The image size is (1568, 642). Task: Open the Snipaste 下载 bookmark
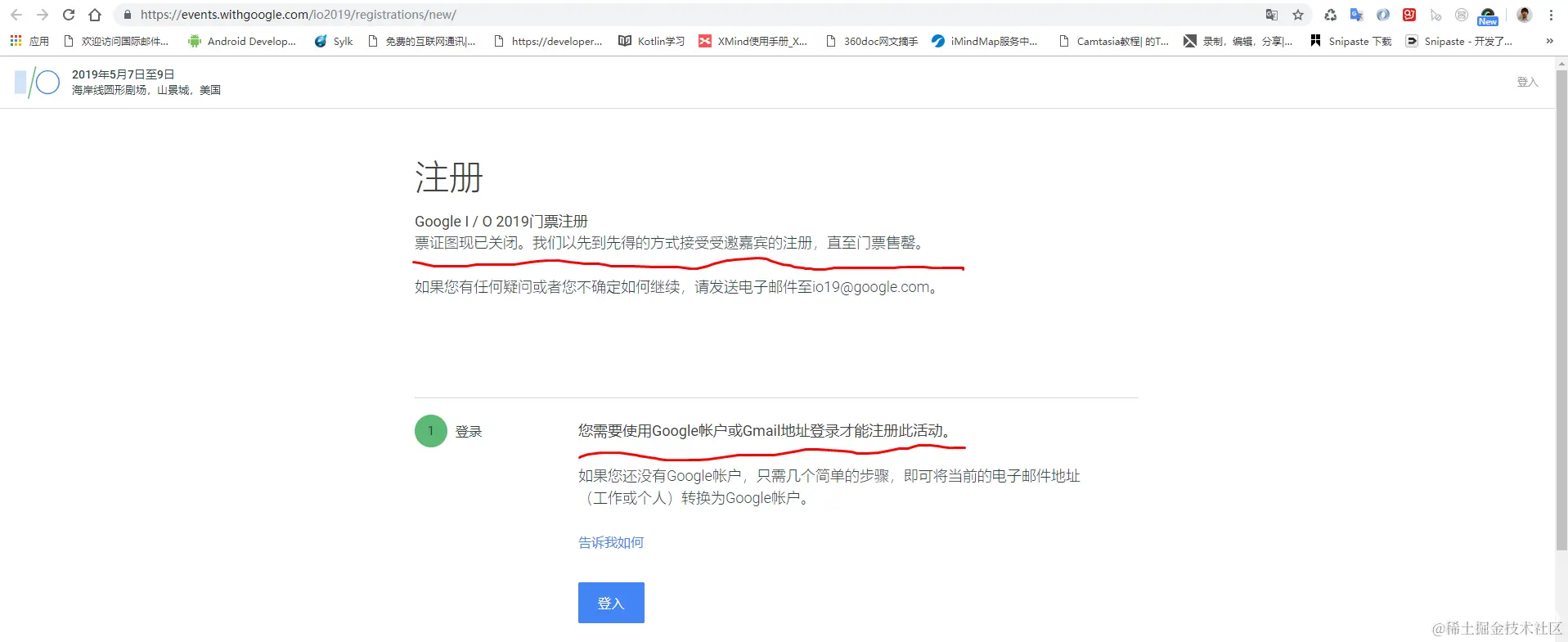[x=1351, y=41]
